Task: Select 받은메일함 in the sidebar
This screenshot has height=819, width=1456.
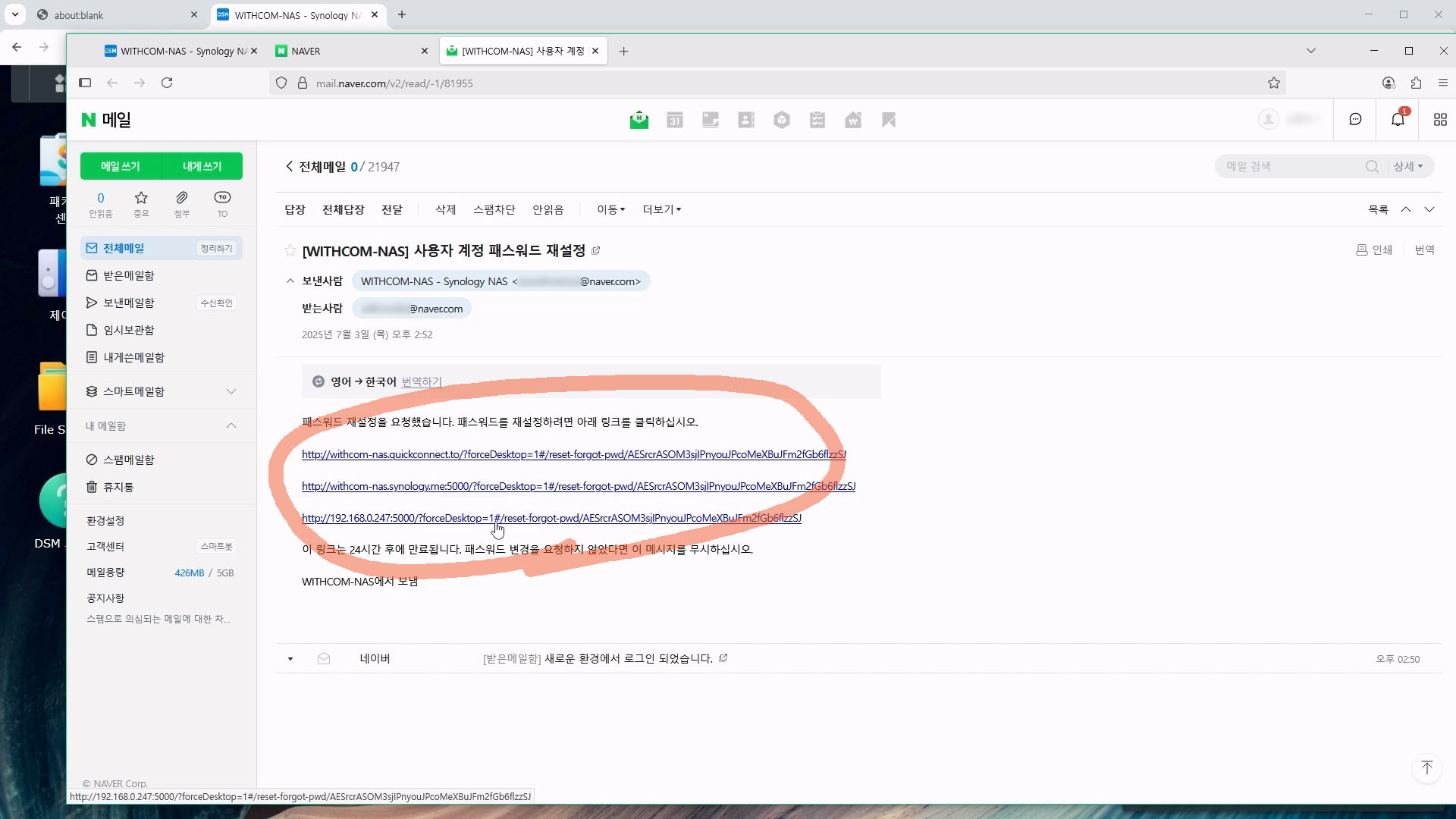Action: (x=128, y=275)
